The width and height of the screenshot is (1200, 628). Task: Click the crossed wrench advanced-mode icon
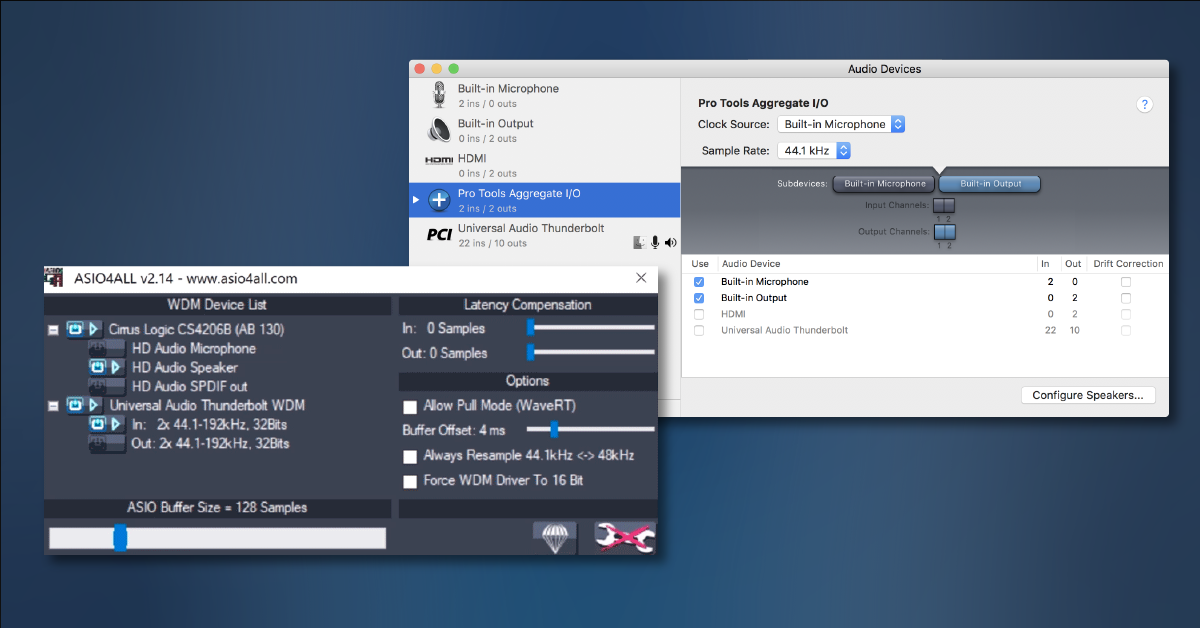click(x=624, y=537)
